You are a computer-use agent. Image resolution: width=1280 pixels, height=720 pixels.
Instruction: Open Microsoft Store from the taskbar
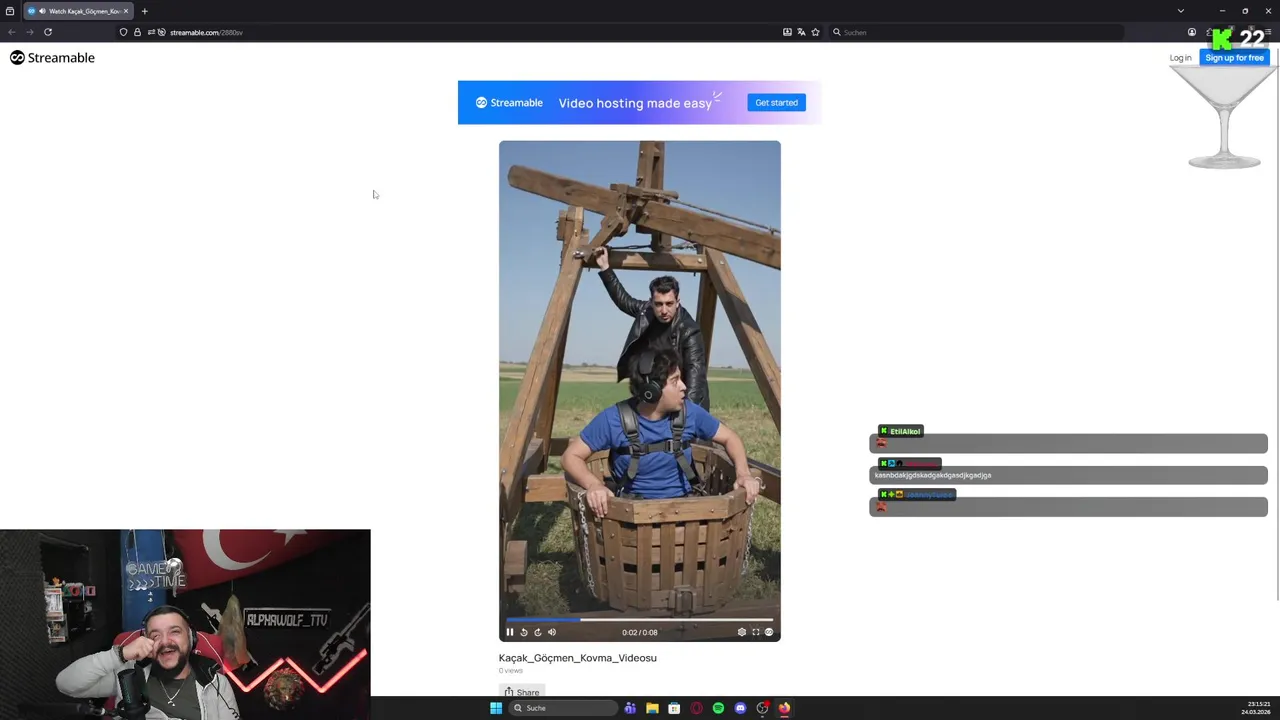point(674,708)
